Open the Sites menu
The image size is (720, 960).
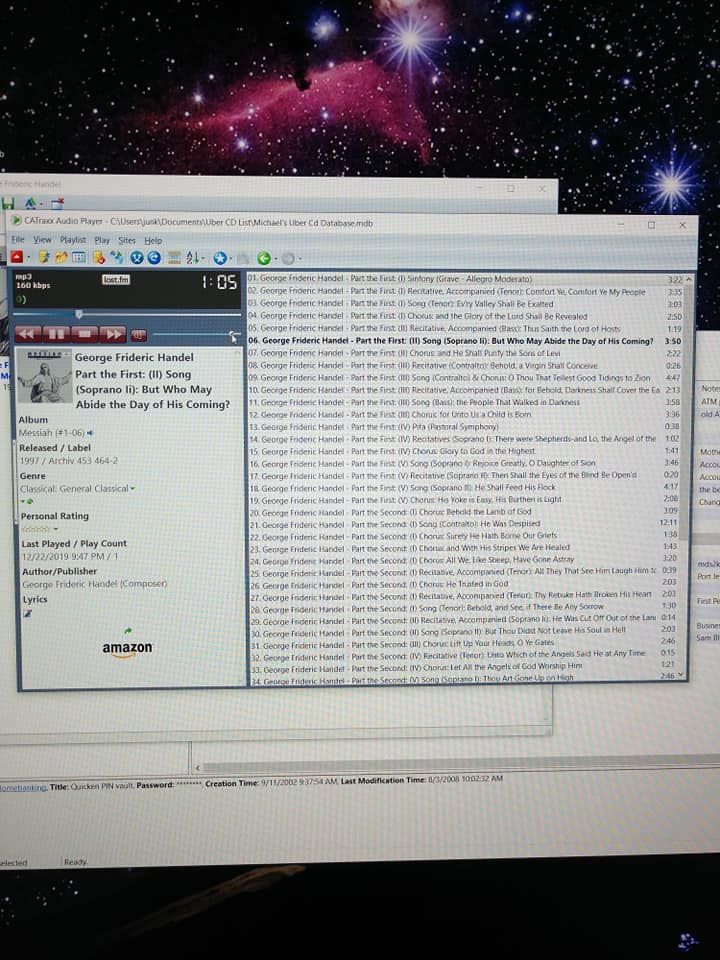click(127, 240)
